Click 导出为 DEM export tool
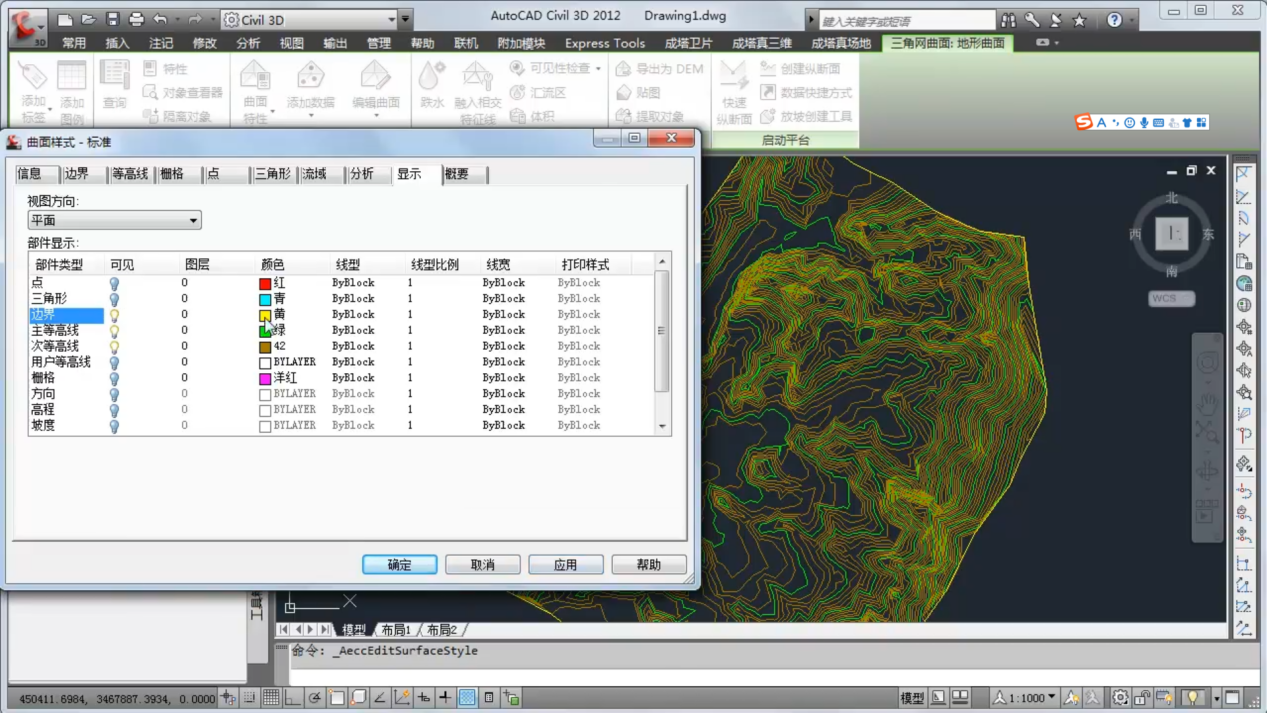The width and height of the screenshot is (1267, 713). pyautogui.click(x=659, y=69)
